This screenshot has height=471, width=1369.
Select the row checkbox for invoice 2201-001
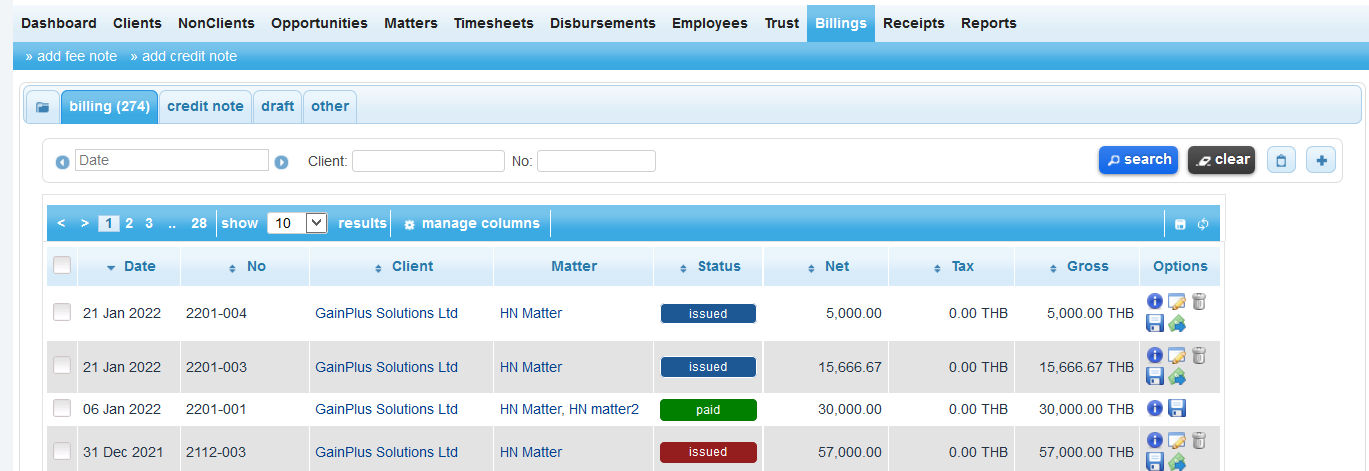pos(62,408)
